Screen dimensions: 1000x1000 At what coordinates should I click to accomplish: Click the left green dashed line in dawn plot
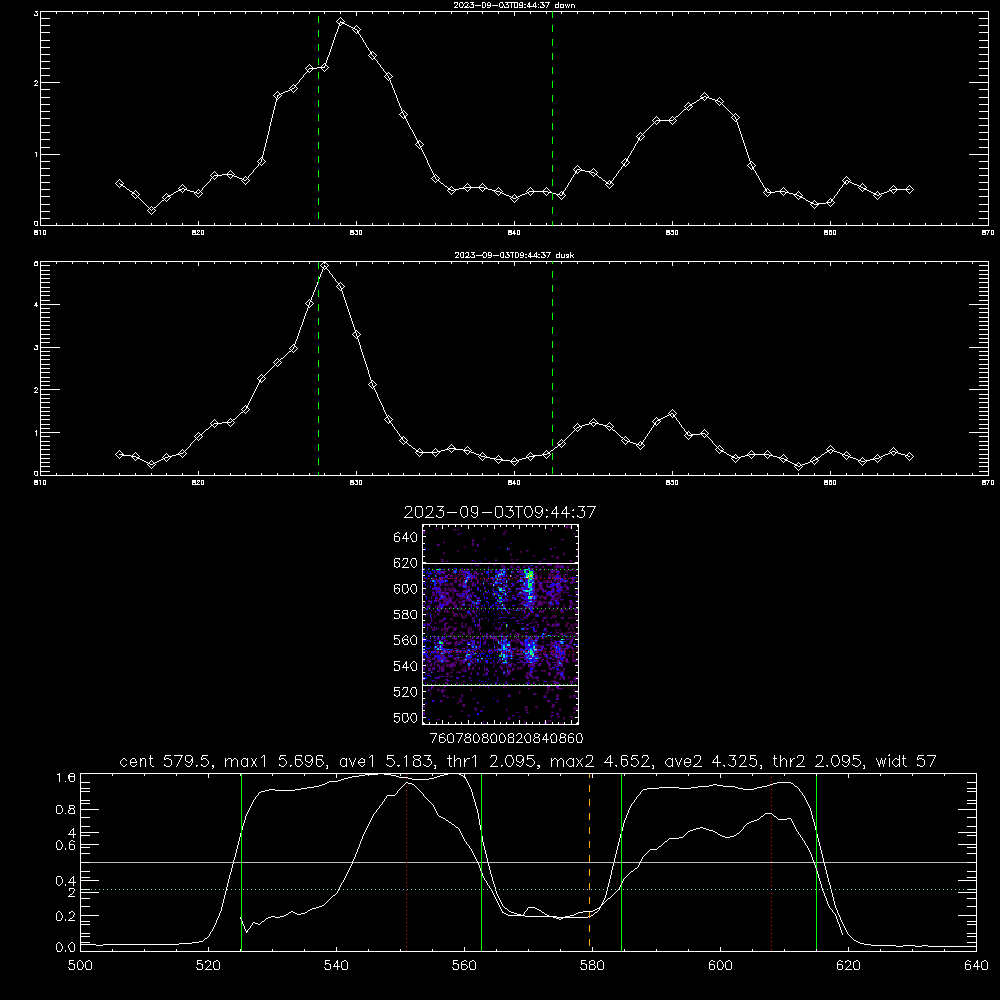[x=318, y=118]
